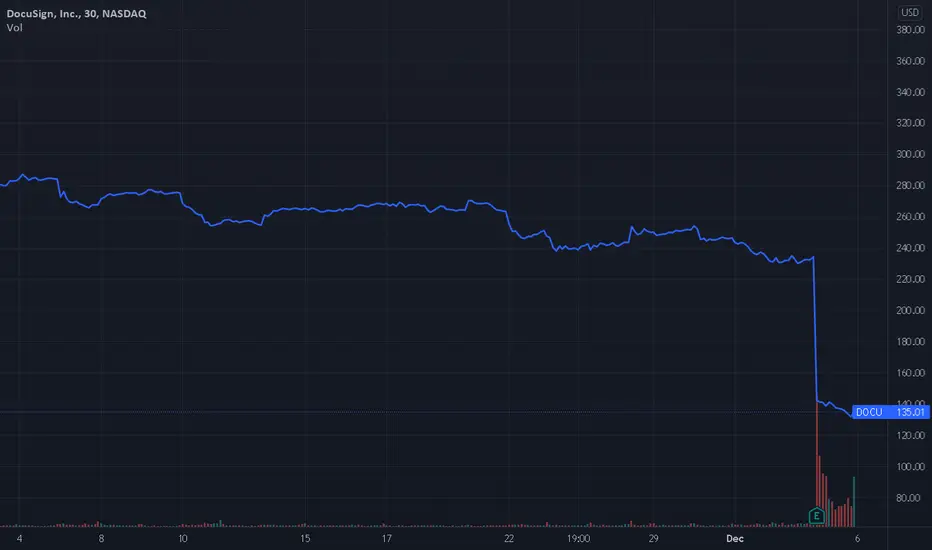Image resolution: width=932 pixels, height=550 pixels.
Task: Click the 340.00 price axis label
Action: tap(910, 92)
